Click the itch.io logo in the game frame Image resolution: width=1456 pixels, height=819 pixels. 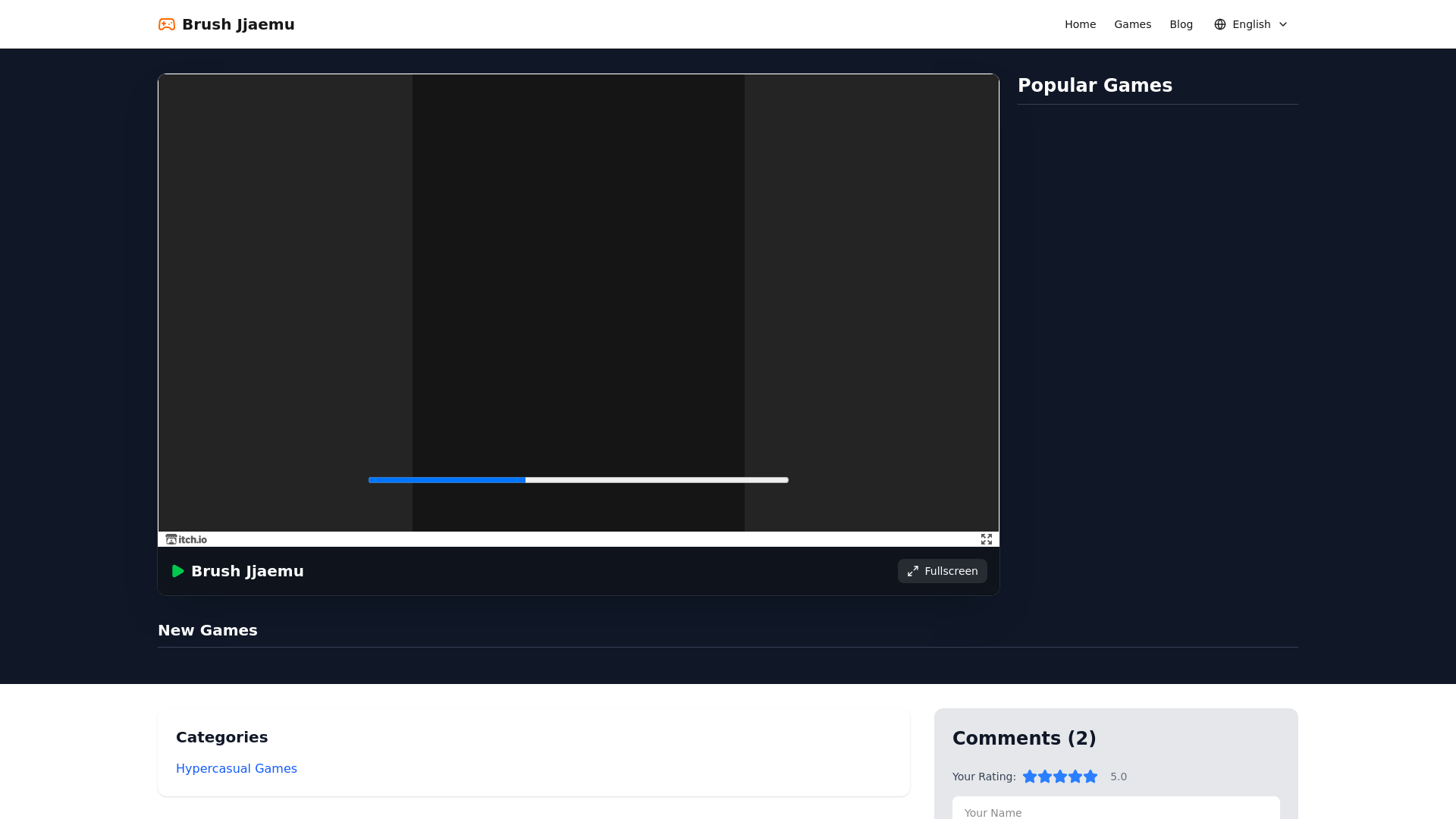[187, 539]
